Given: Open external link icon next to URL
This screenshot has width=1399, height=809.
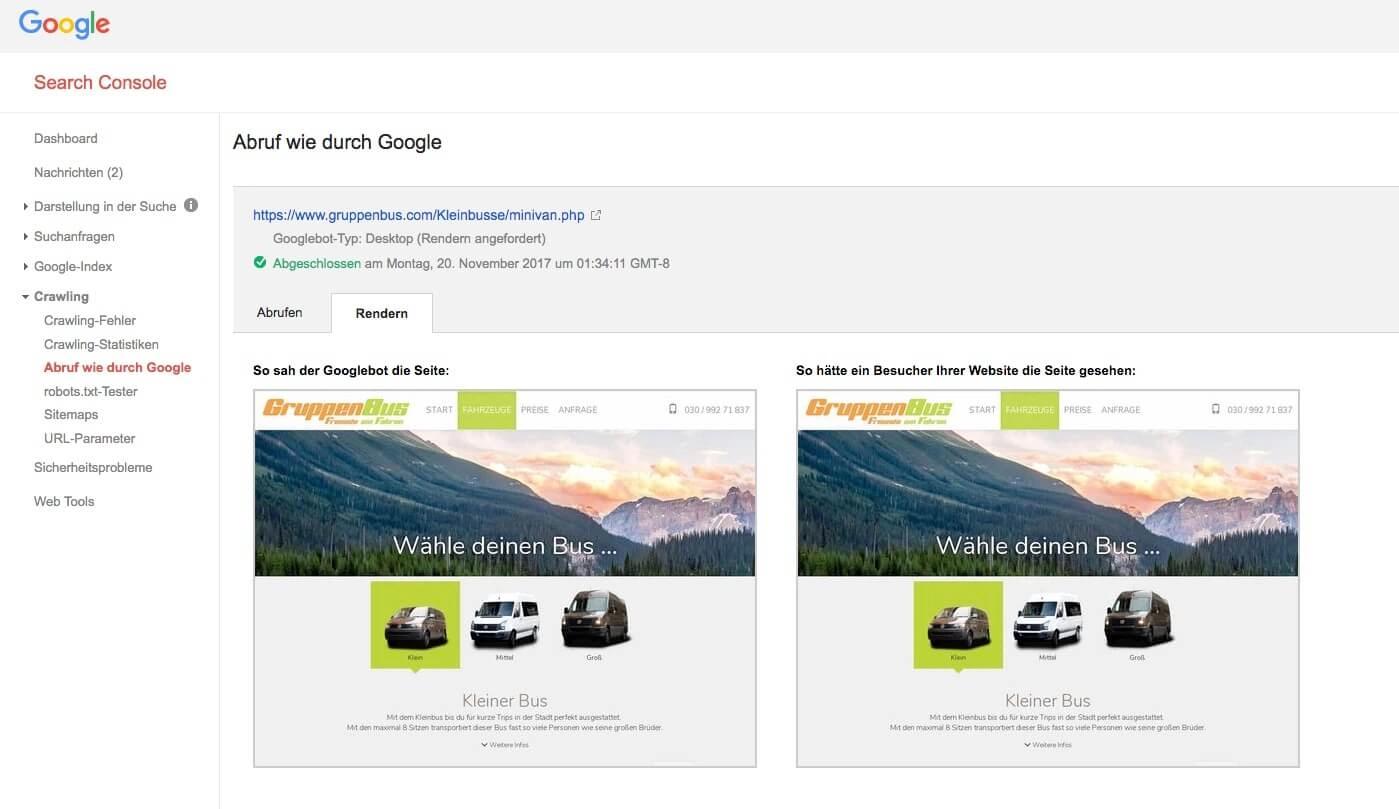Looking at the screenshot, I should coord(596,215).
